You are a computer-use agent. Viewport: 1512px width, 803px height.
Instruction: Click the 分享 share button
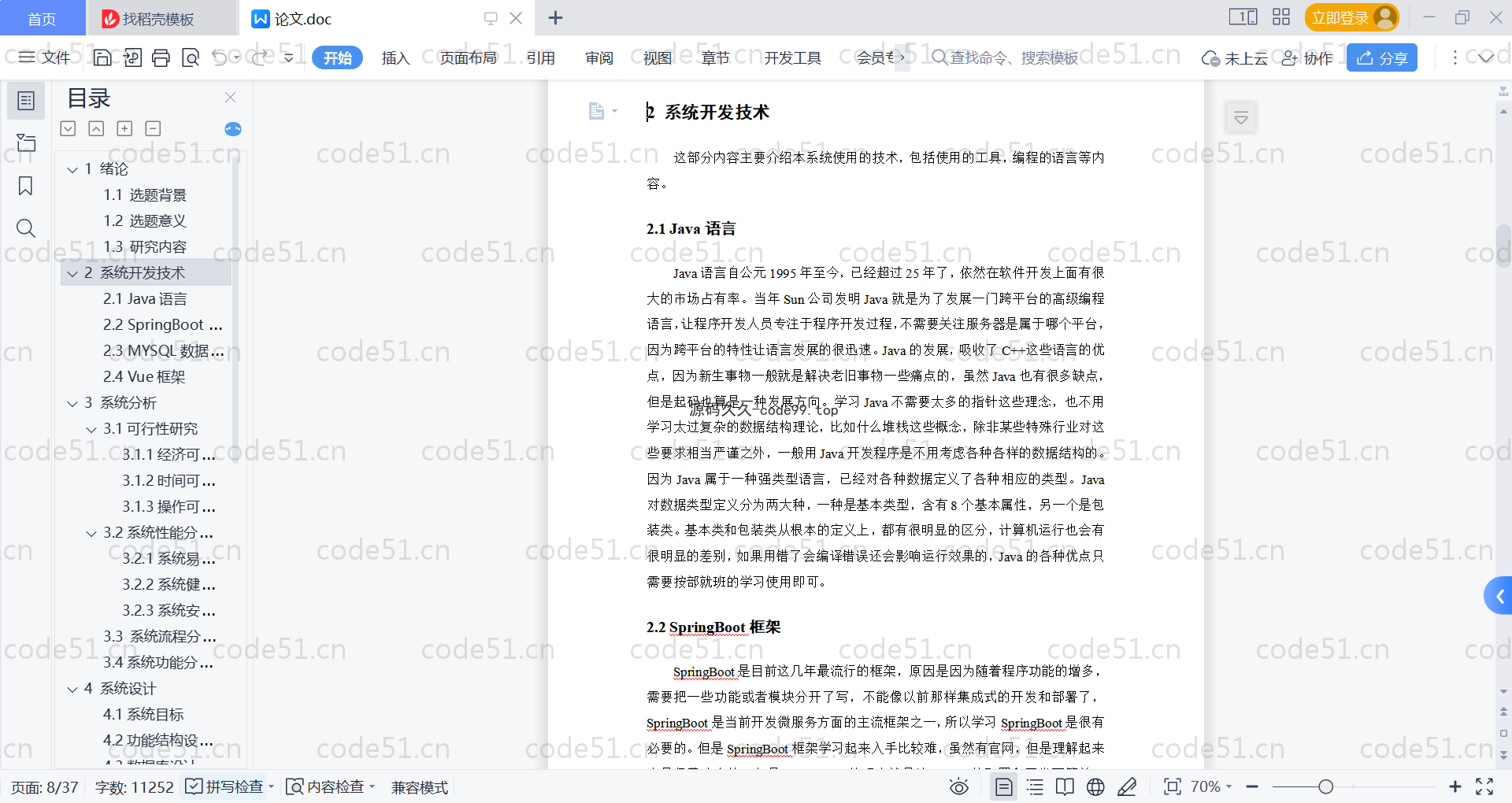1381,57
